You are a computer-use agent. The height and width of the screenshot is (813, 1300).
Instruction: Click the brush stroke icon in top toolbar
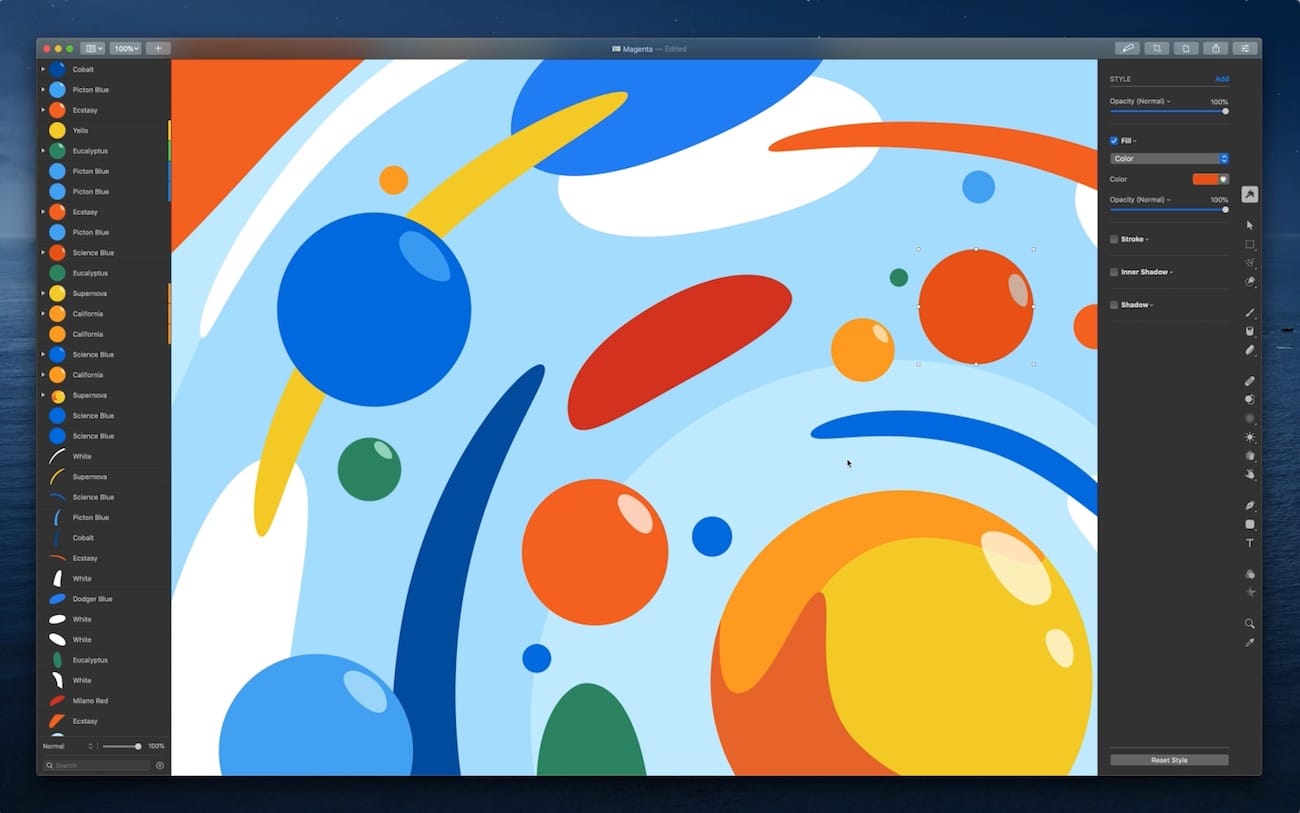1128,48
